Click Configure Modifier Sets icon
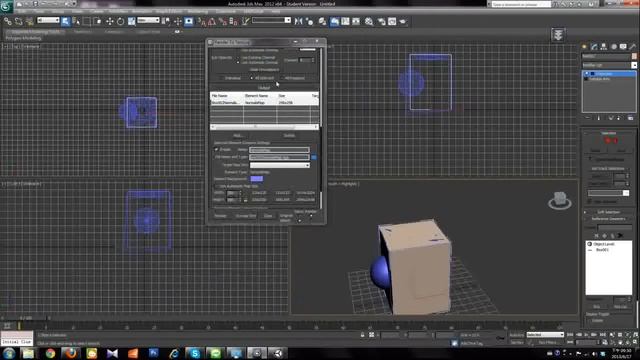The height and width of the screenshot is (360, 640). click(630, 118)
